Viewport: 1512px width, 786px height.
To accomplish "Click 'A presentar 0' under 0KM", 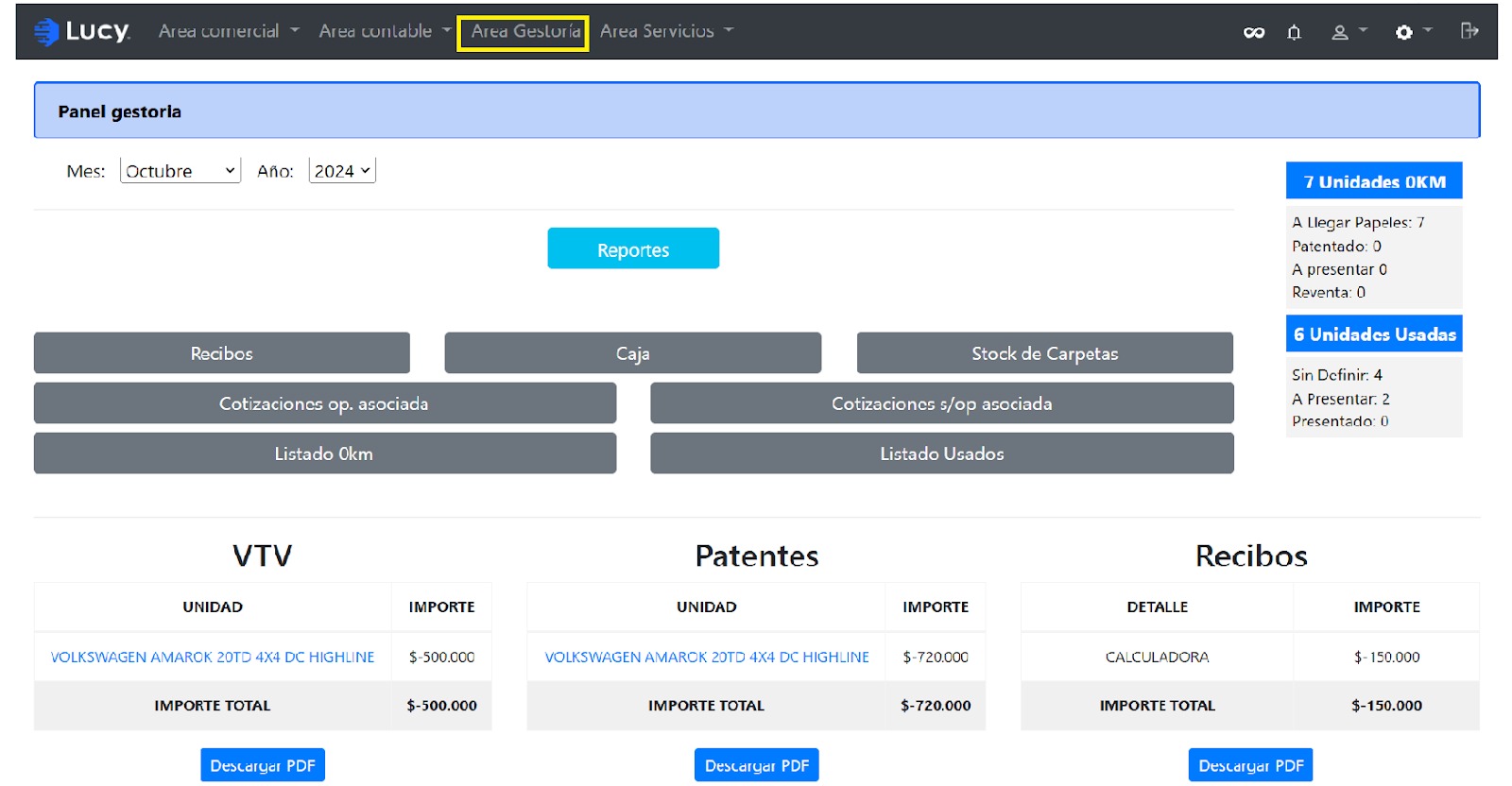I will click(1339, 269).
